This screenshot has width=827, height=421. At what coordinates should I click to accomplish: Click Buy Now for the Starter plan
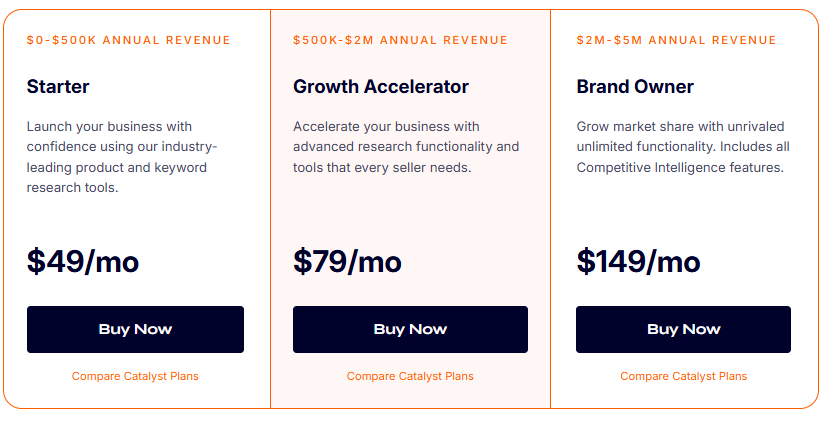tap(135, 329)
